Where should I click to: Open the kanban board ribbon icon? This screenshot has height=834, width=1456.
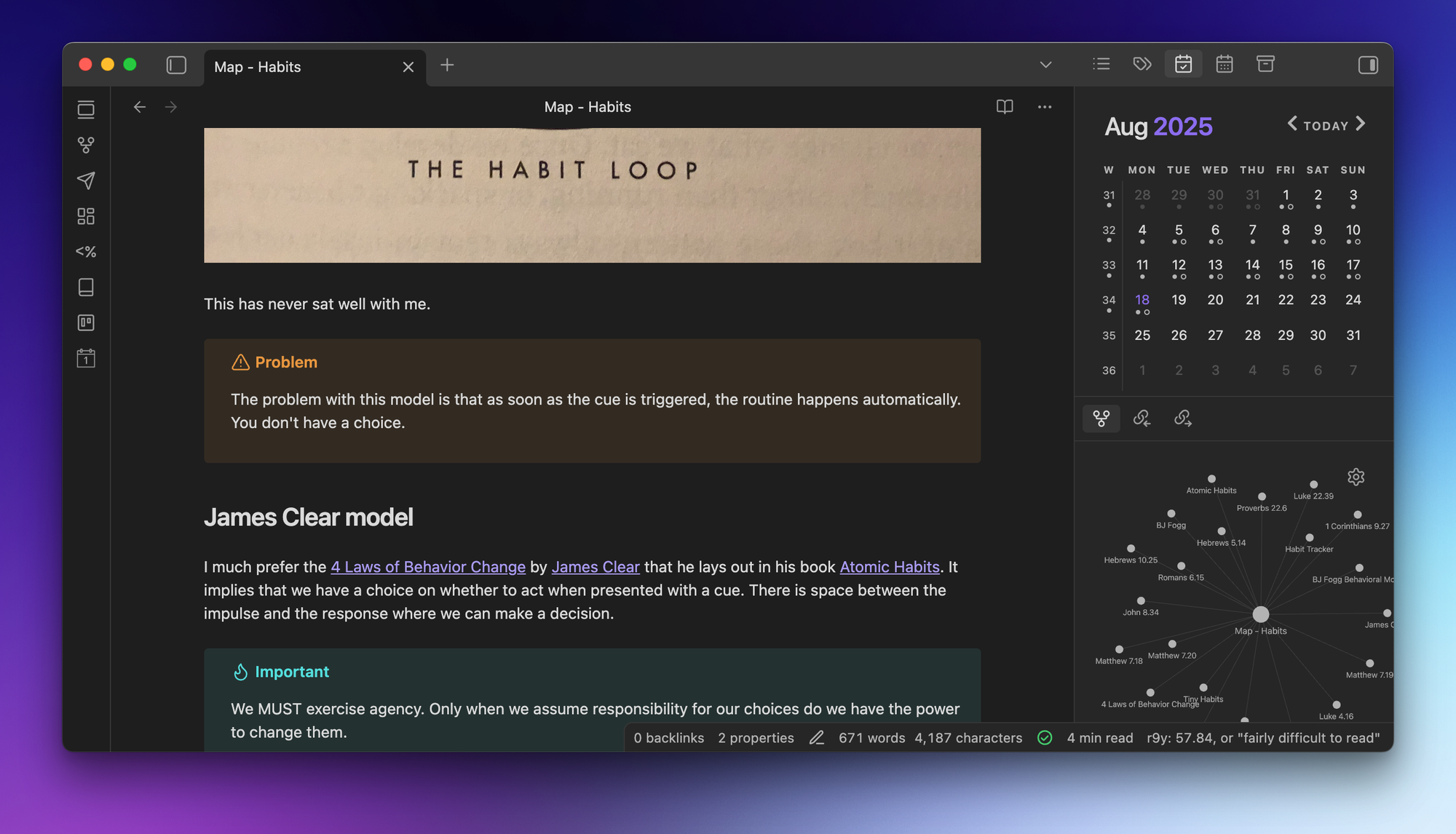pos(86,322)
